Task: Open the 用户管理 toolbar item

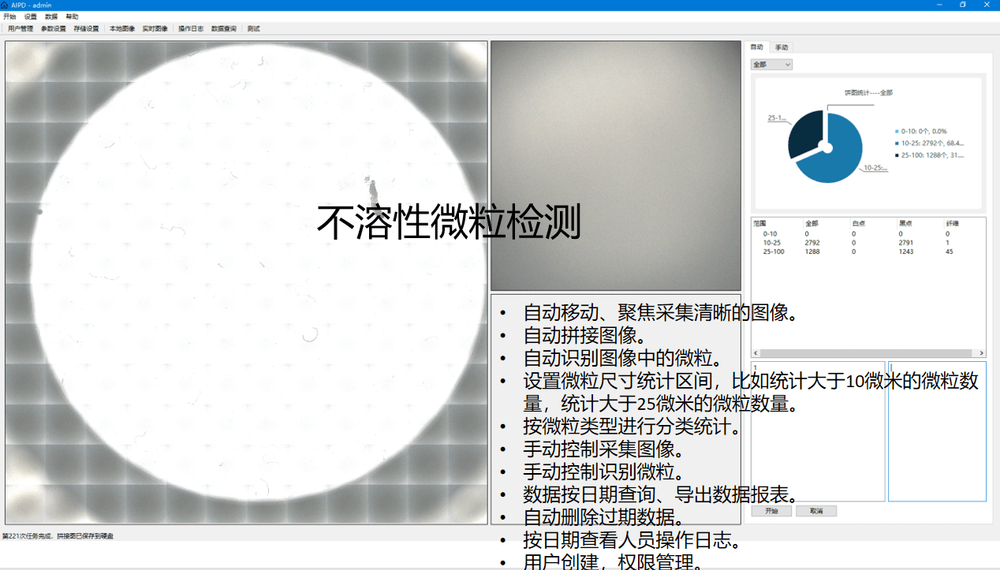Action: (x=20, y=29)
